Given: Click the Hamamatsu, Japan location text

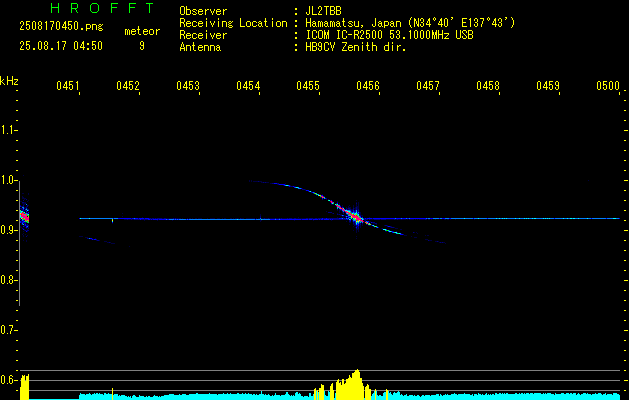Looking at the screenshot, I should tap(410, 23).
